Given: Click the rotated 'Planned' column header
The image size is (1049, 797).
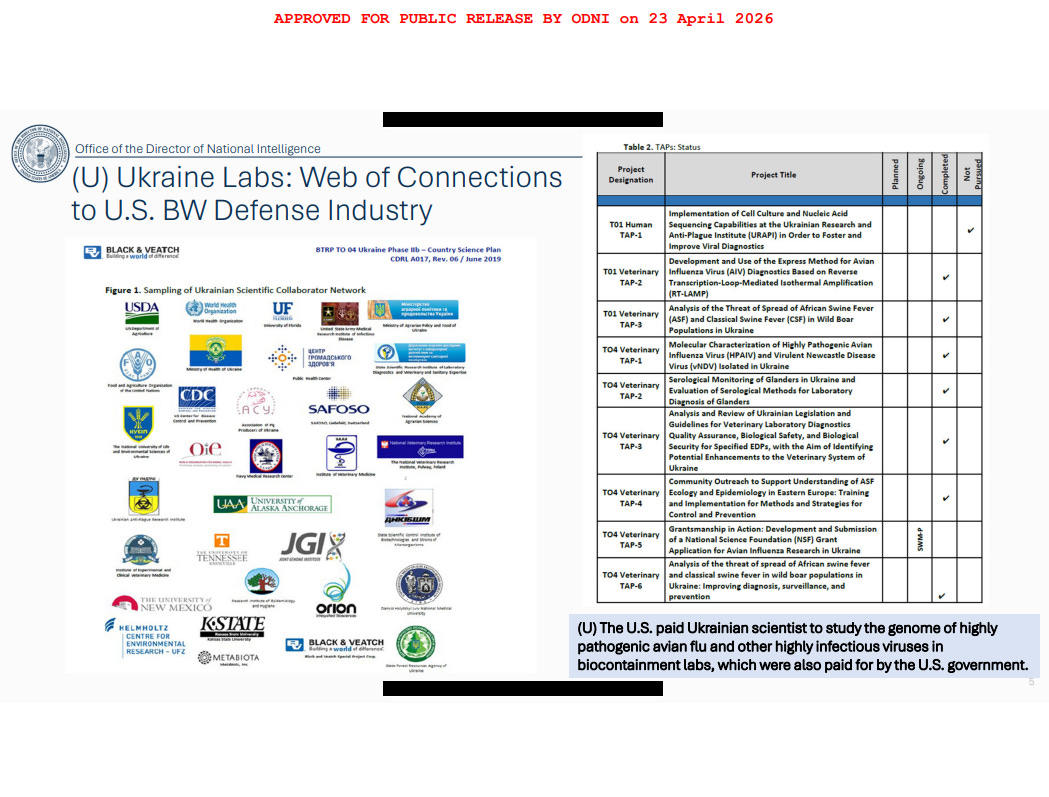Looking at the screenshot, I should (x=895, y=174).
